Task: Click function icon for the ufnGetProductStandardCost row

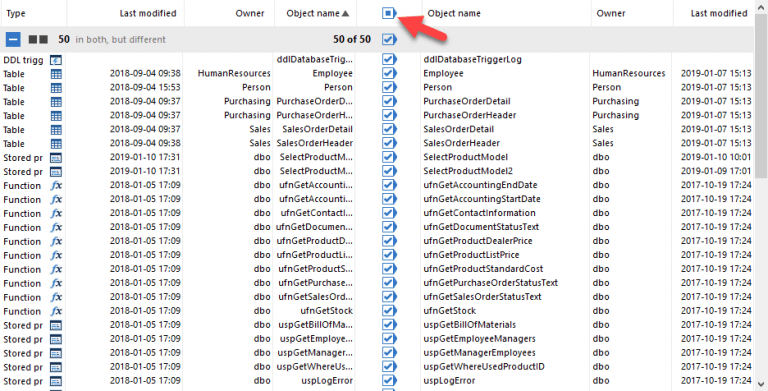Action: pyautogui.click(x=56, y=269)
